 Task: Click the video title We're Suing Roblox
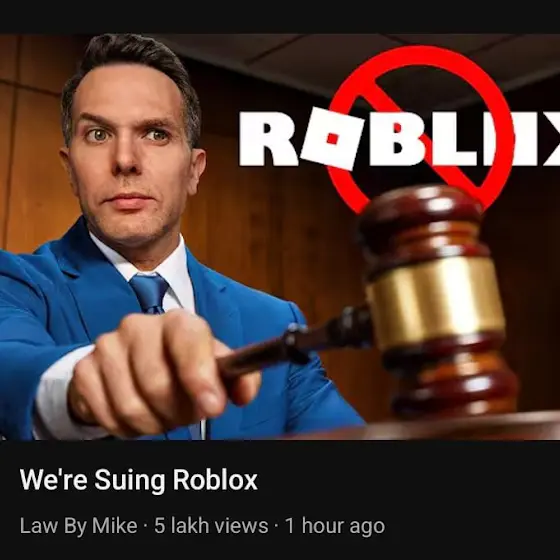pos(139,480)
